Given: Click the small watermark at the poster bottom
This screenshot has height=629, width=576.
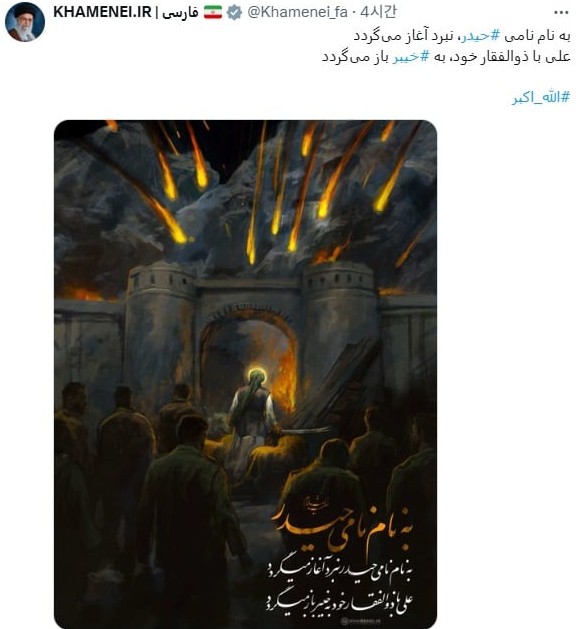Looking at the screenshot, I should pyautogui.click(x=361, y=621).
